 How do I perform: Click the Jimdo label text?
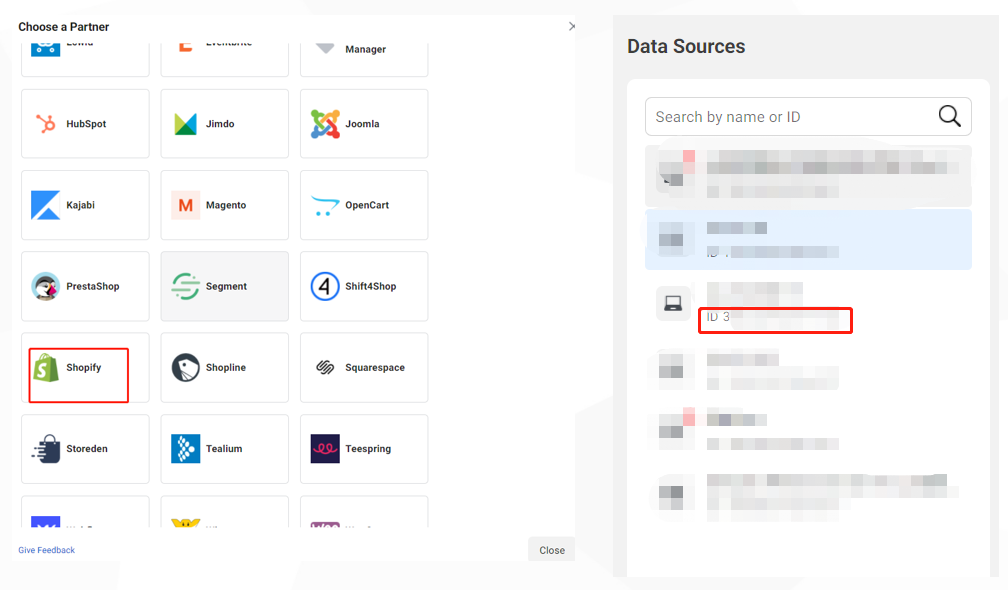pyautogui.click(x=220, y=124)
